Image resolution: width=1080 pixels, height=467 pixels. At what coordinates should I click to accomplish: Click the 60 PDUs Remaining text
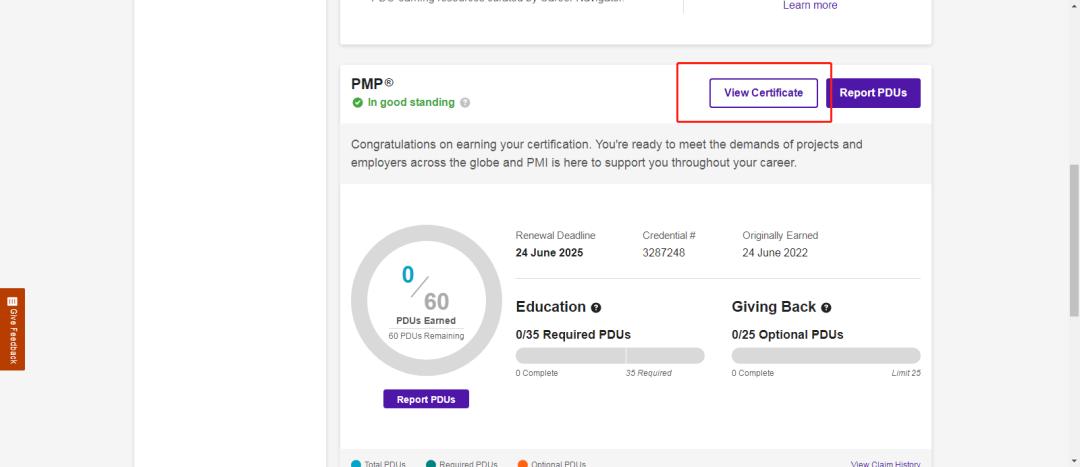pos(426,336)
